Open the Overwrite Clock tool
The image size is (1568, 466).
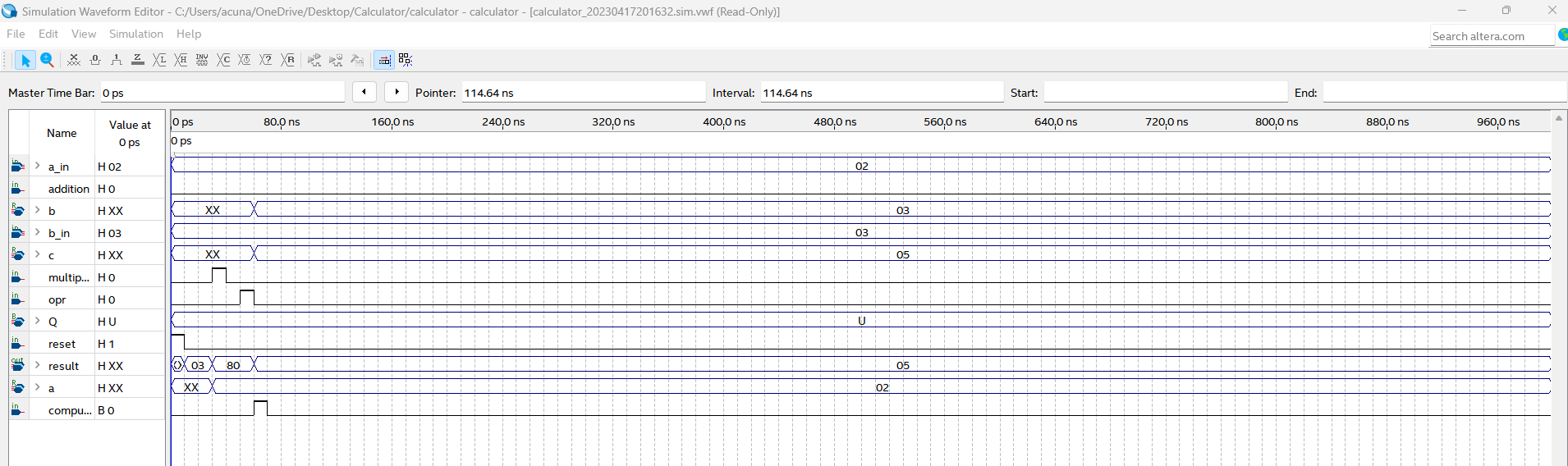coord(245,60)
